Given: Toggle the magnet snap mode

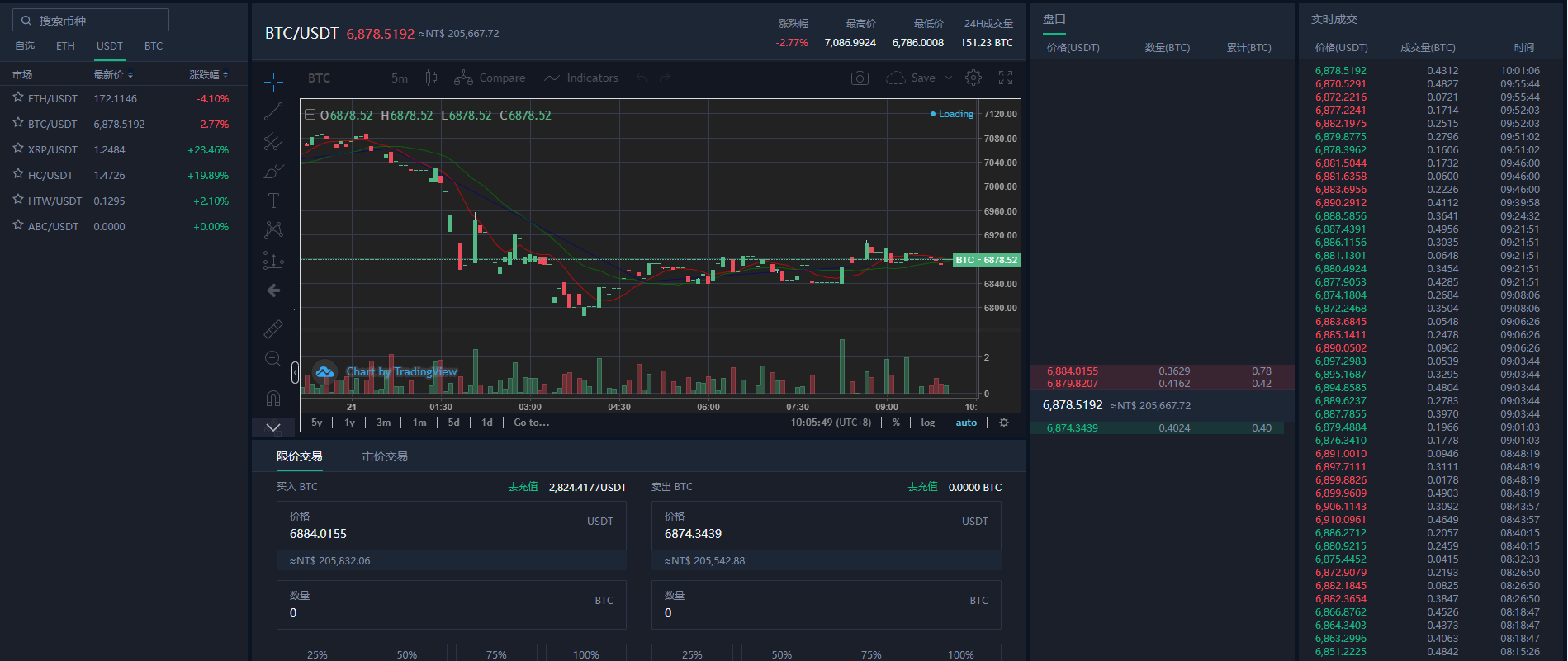Looking at the screenshot, I should (273, 398).
